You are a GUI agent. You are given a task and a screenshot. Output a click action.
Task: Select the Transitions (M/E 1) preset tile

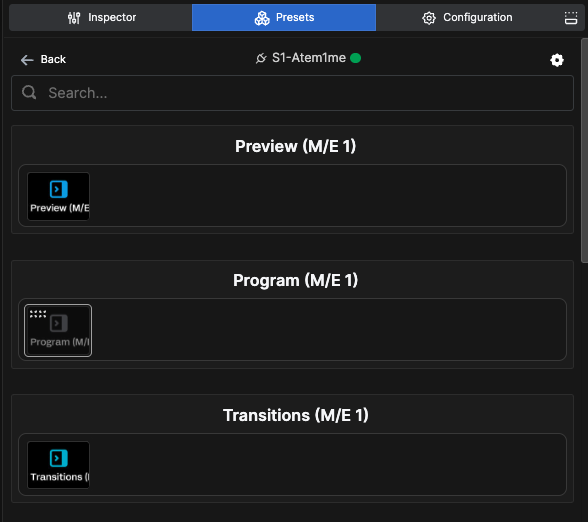[x=58, y=465]
